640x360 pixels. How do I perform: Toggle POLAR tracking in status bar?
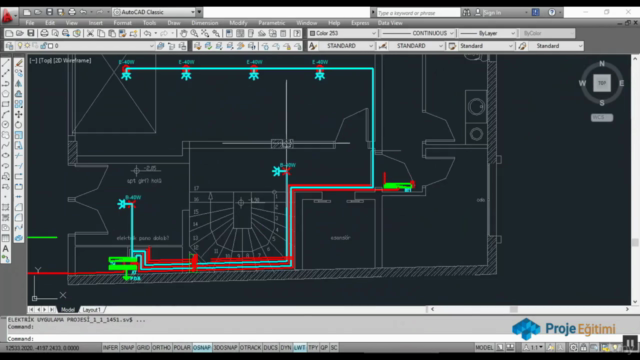tap(182, 348)
